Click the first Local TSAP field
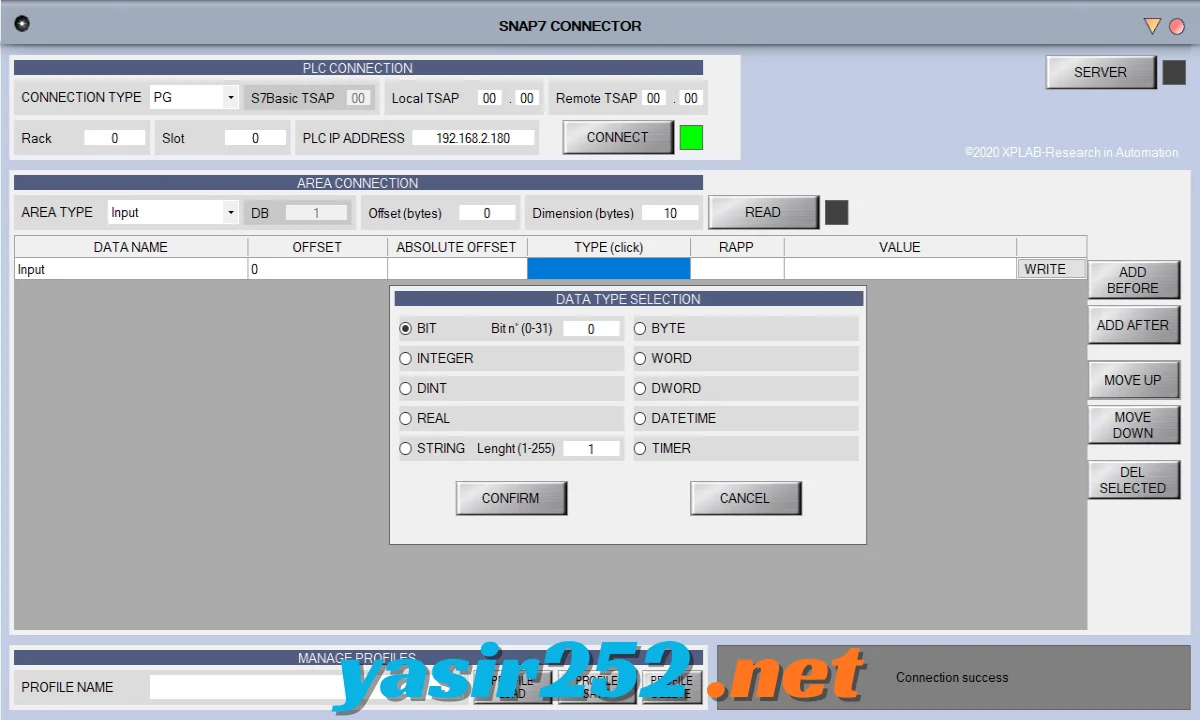 tap(489, 98)
